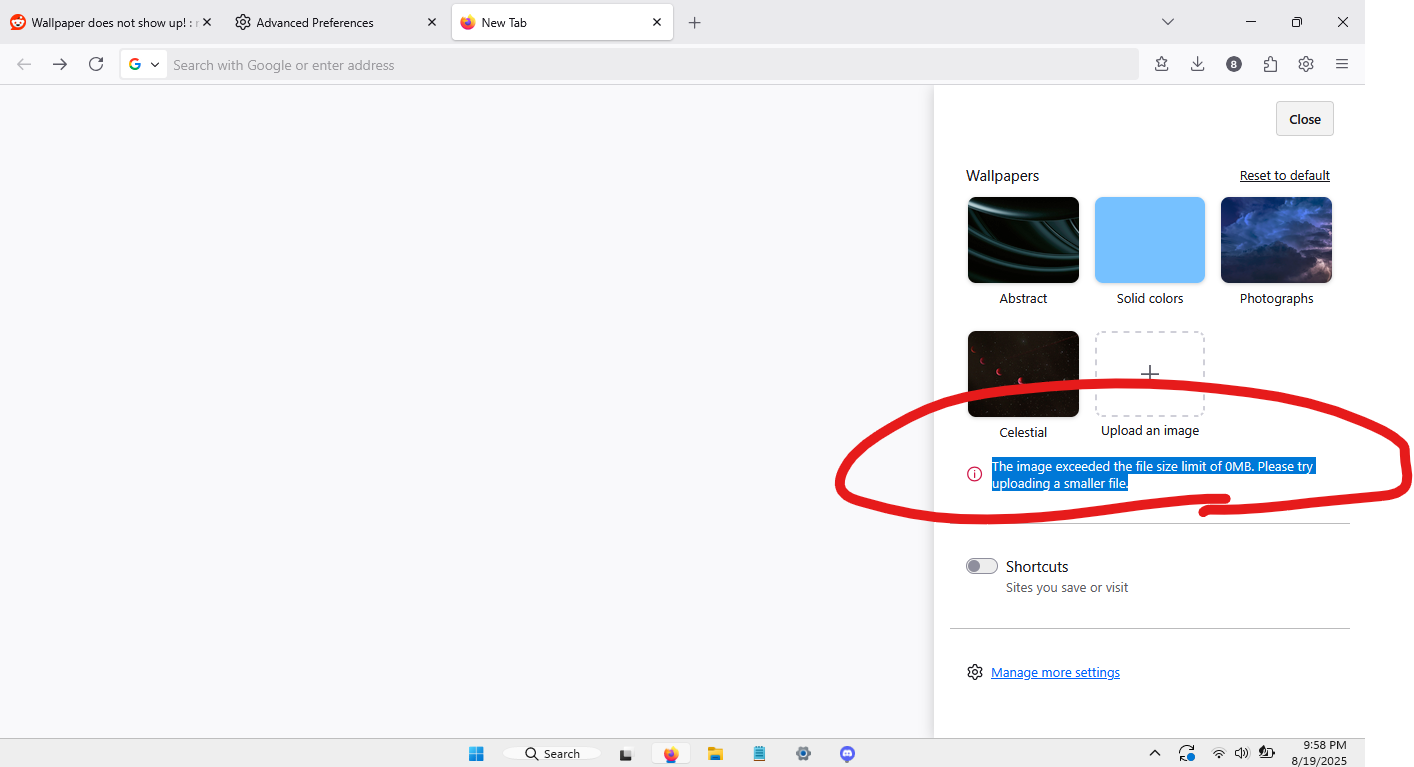This screenshot has height=767, width=1414.
Task: Show hidden icons in the system tray
Action: [x=1154, y=753]
